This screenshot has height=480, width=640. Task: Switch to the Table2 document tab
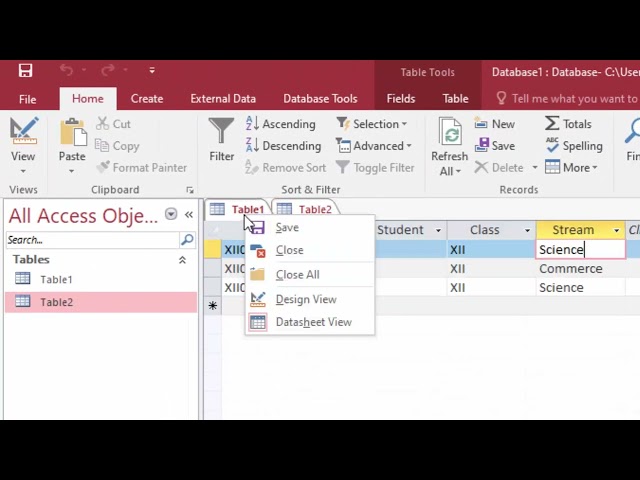pyautogui.click(x=304, y=209)
